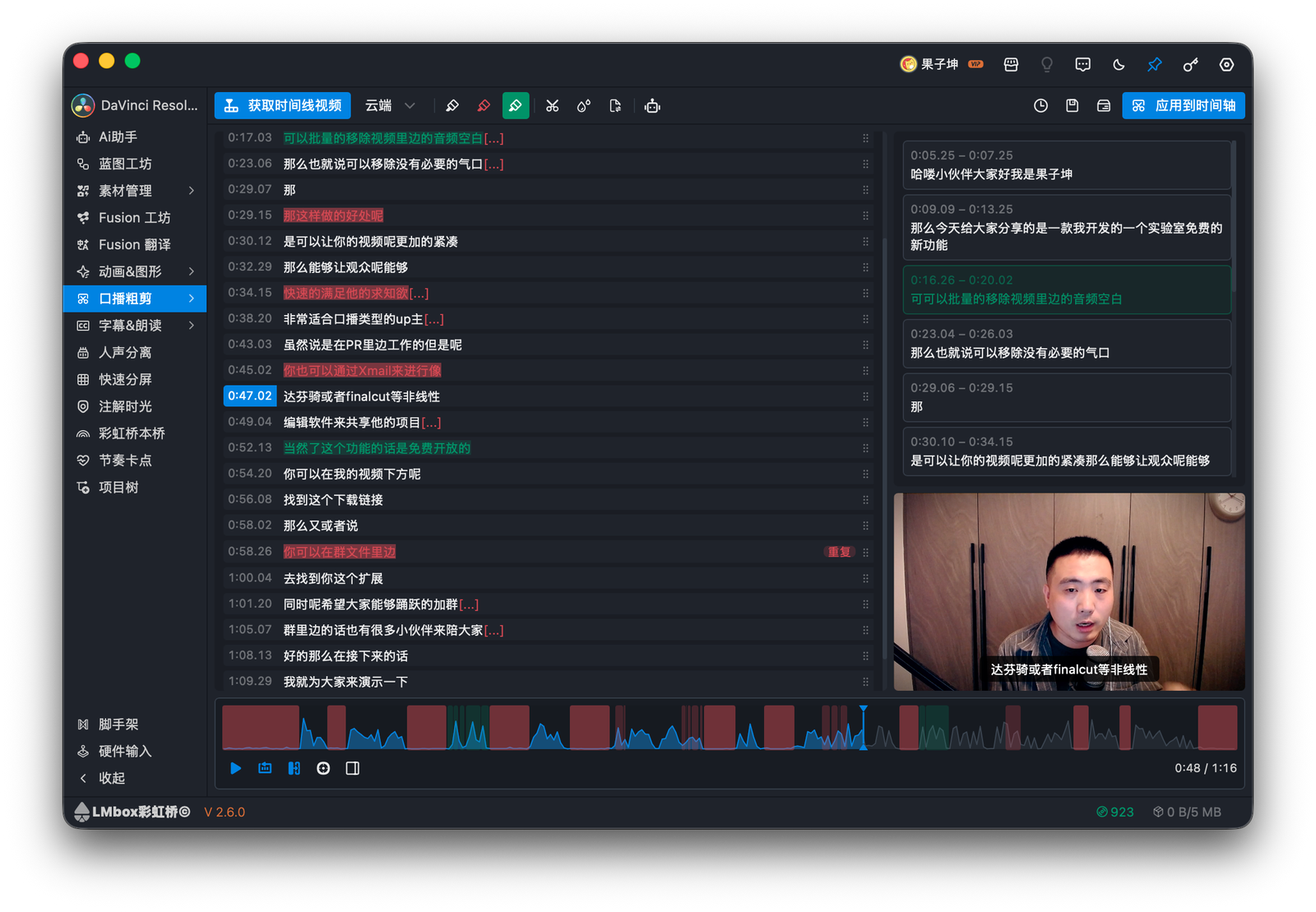Open settings hexagon icon
The width and height of the screenshot is (1316, 912).
tap(1226, 64)
